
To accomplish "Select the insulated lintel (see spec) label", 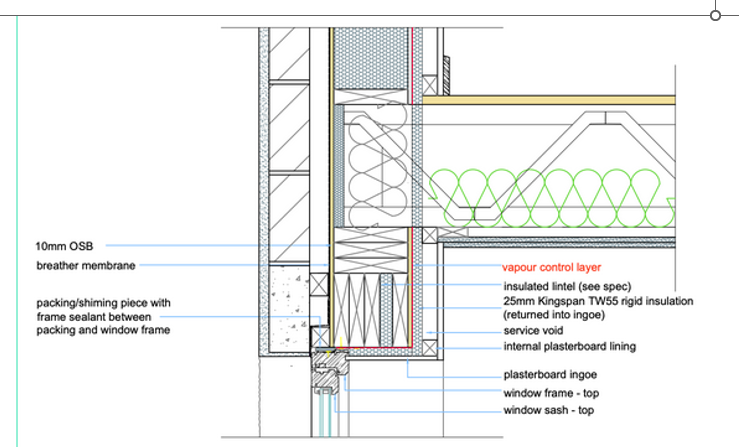I will (561, 286).
